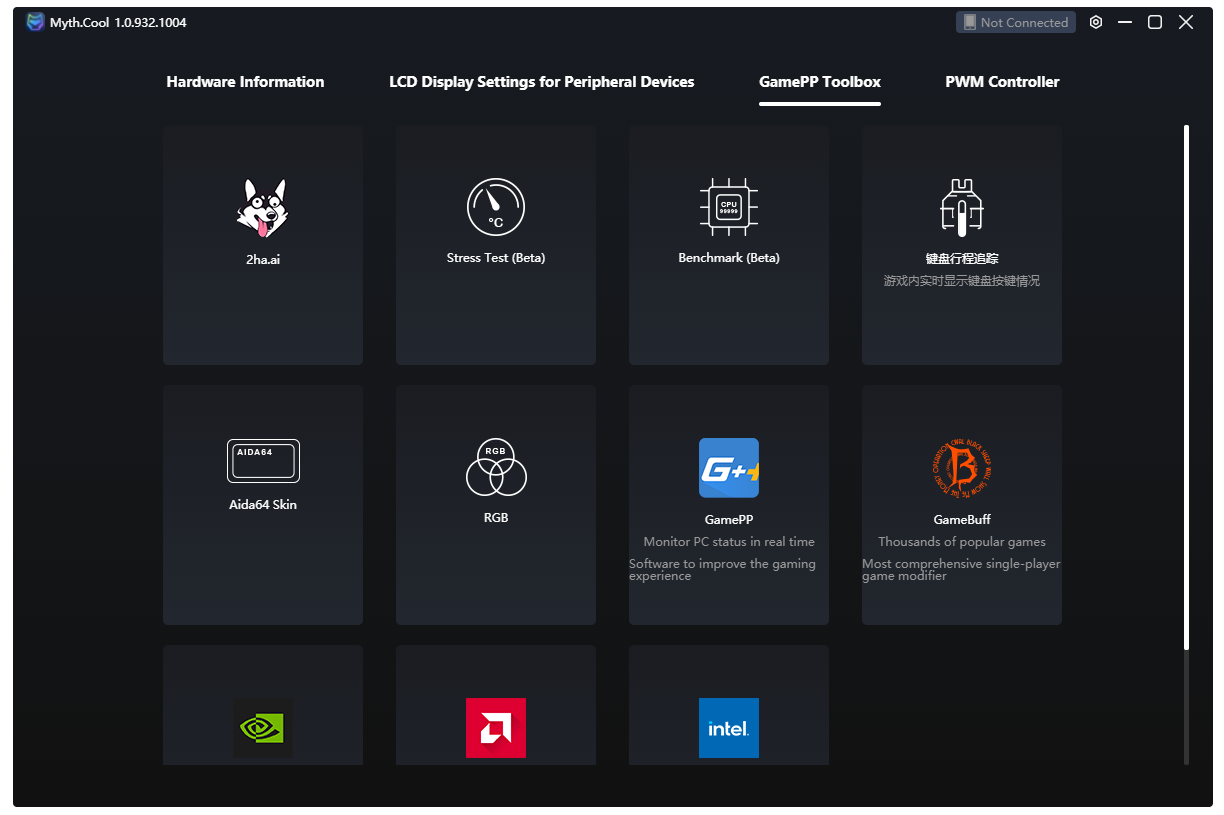1224x815 pixels.
Task: Click the AMD red logo tile
Action: (x=496, y=728)
